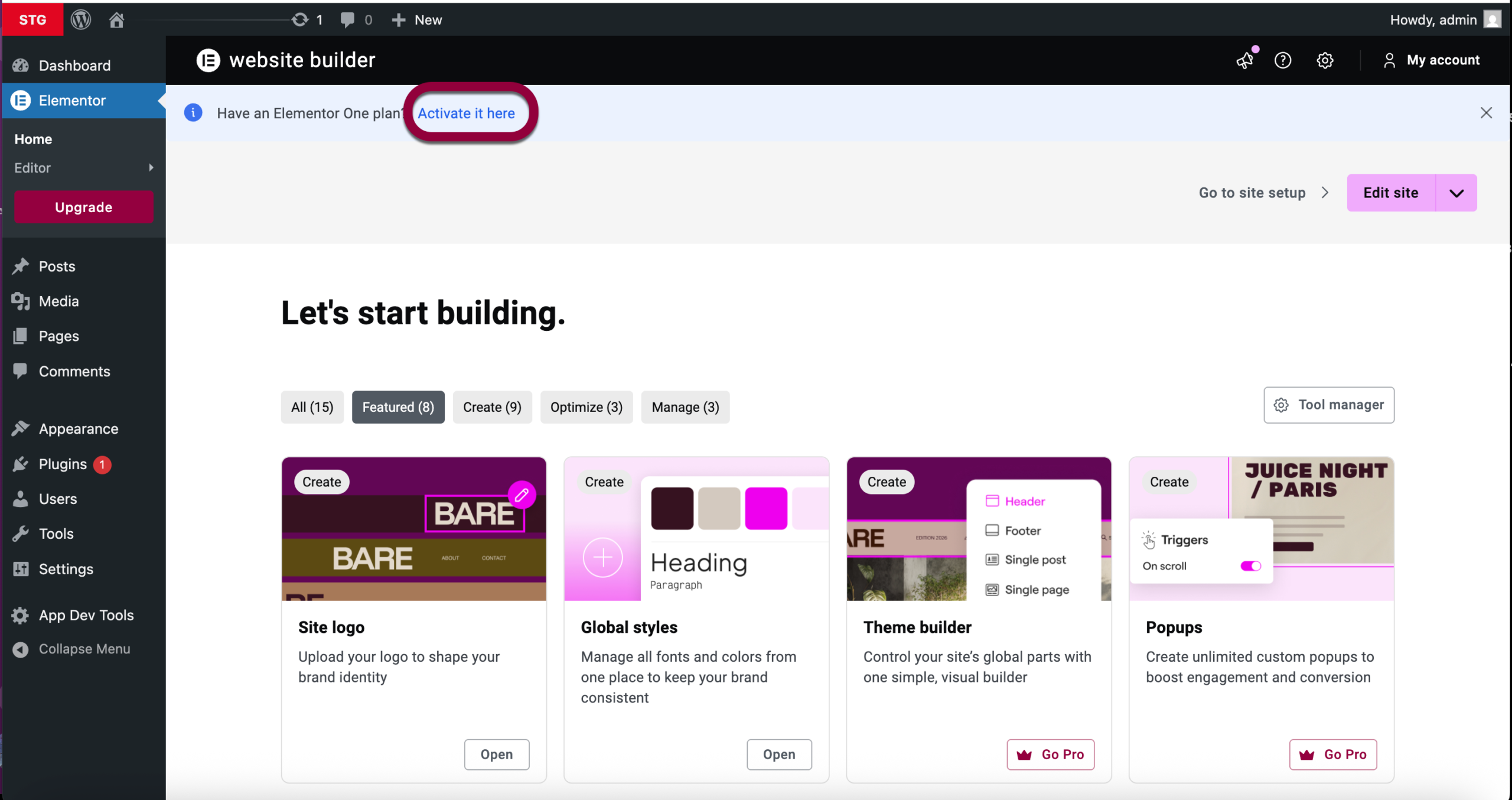The height and width of the screenshot is (800, 1512).
Task: Expand the Edit site dropdown arrow
Action: 1456,193
